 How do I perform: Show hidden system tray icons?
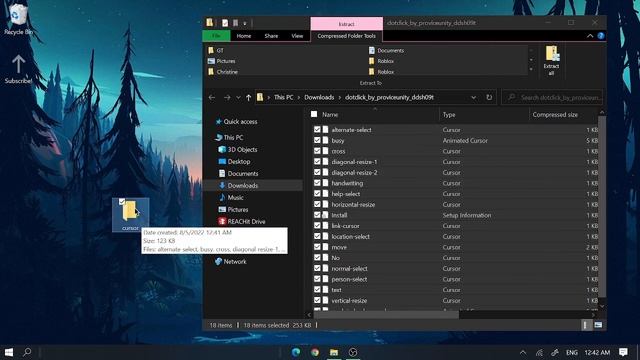[523, 352]
